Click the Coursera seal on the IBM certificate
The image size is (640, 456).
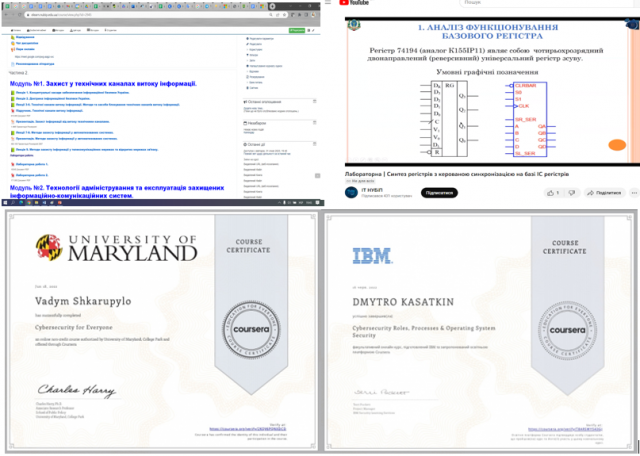point(567,330)
